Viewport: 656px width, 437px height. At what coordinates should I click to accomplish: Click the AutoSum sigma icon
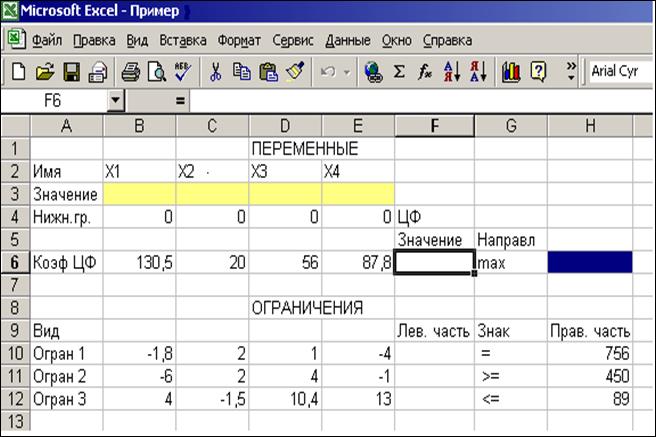point(400,72)
